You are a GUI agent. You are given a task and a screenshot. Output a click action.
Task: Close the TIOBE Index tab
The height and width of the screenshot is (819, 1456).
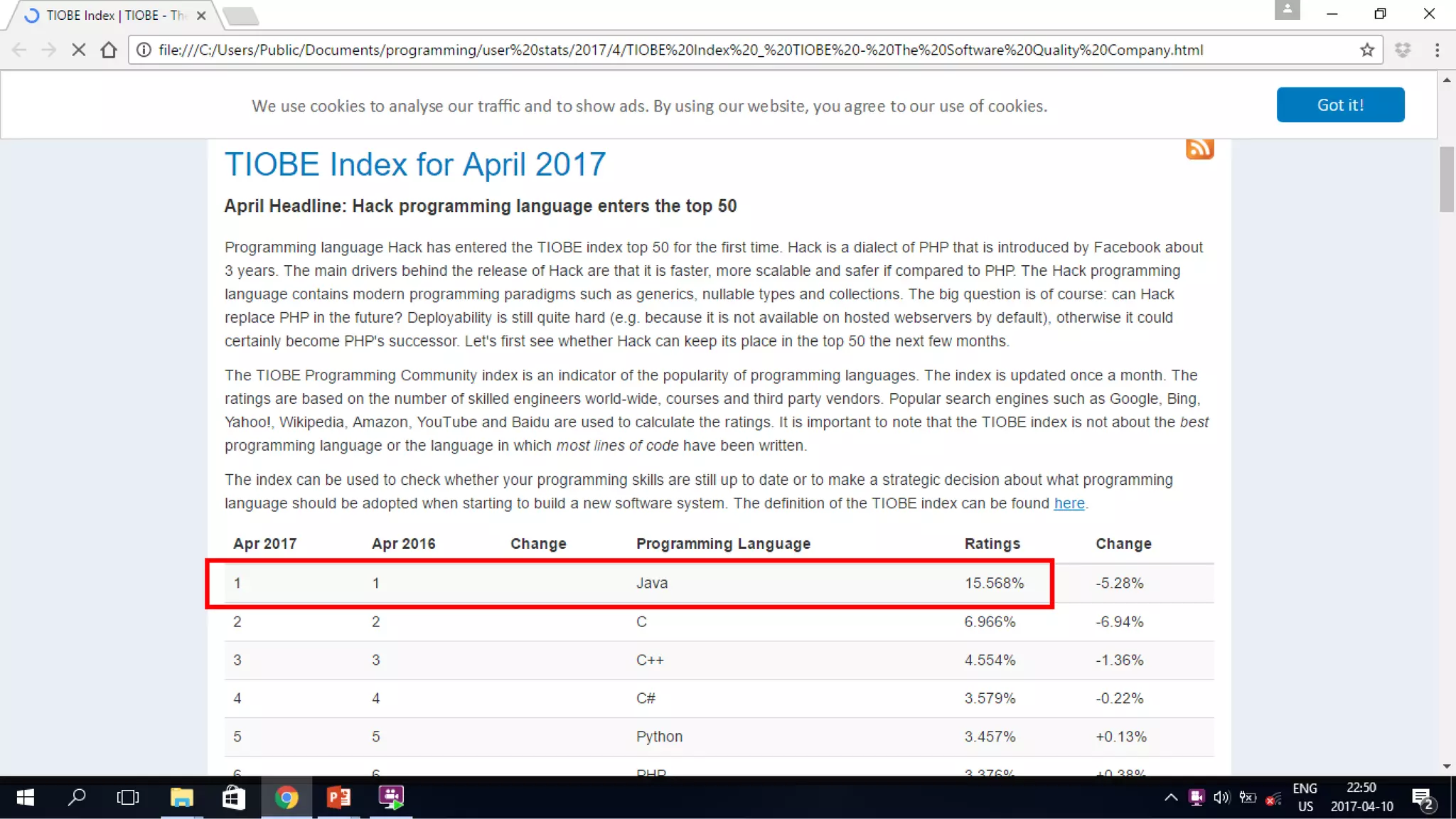201,16
